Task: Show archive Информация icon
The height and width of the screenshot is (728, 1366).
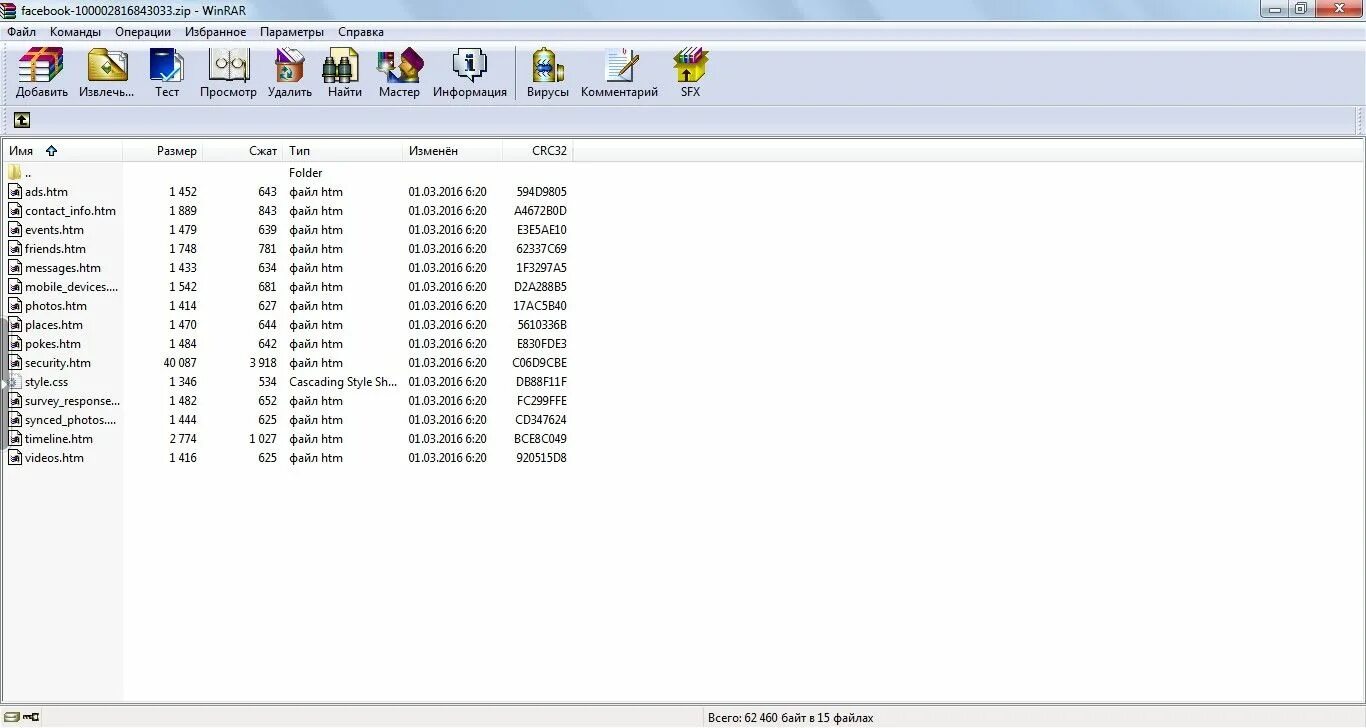Action: pyautogui.click(x=469, y=66)
